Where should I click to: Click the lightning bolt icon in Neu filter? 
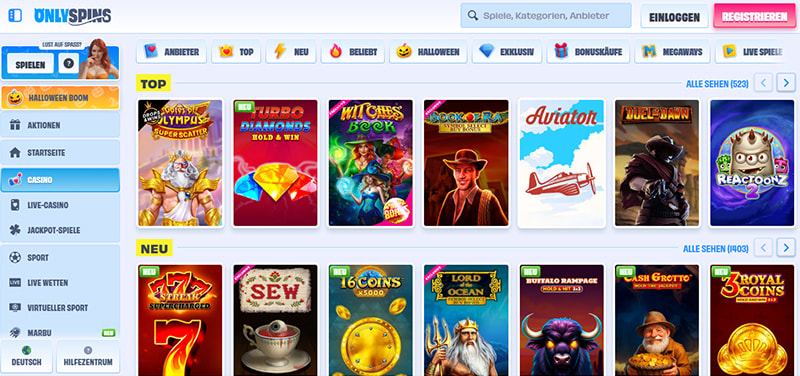(x=280, y=52)
